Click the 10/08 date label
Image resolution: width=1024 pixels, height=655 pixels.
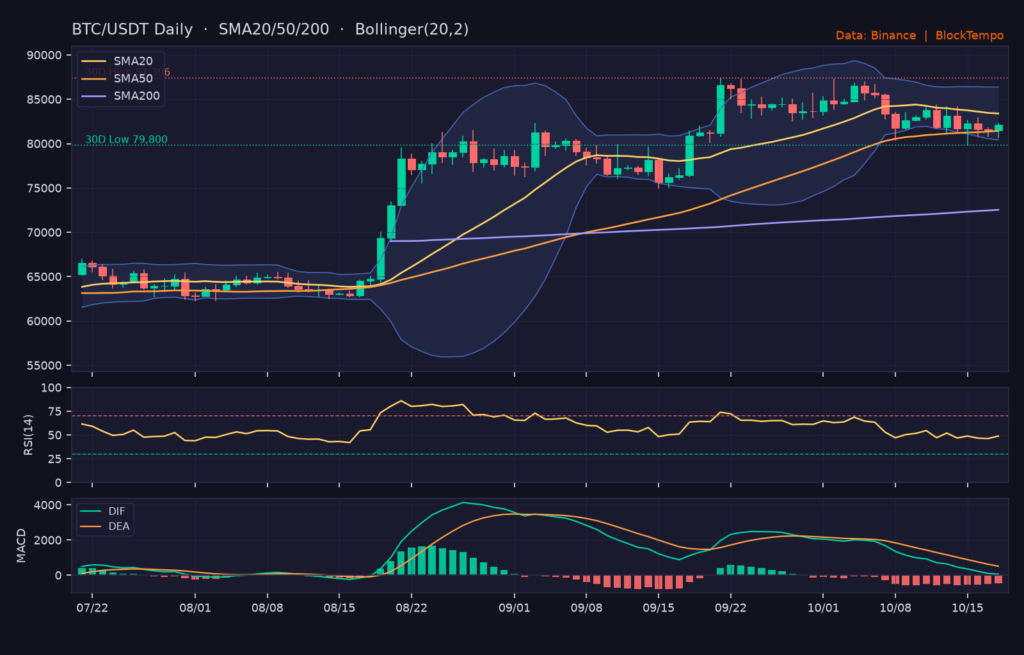point(895,608)
